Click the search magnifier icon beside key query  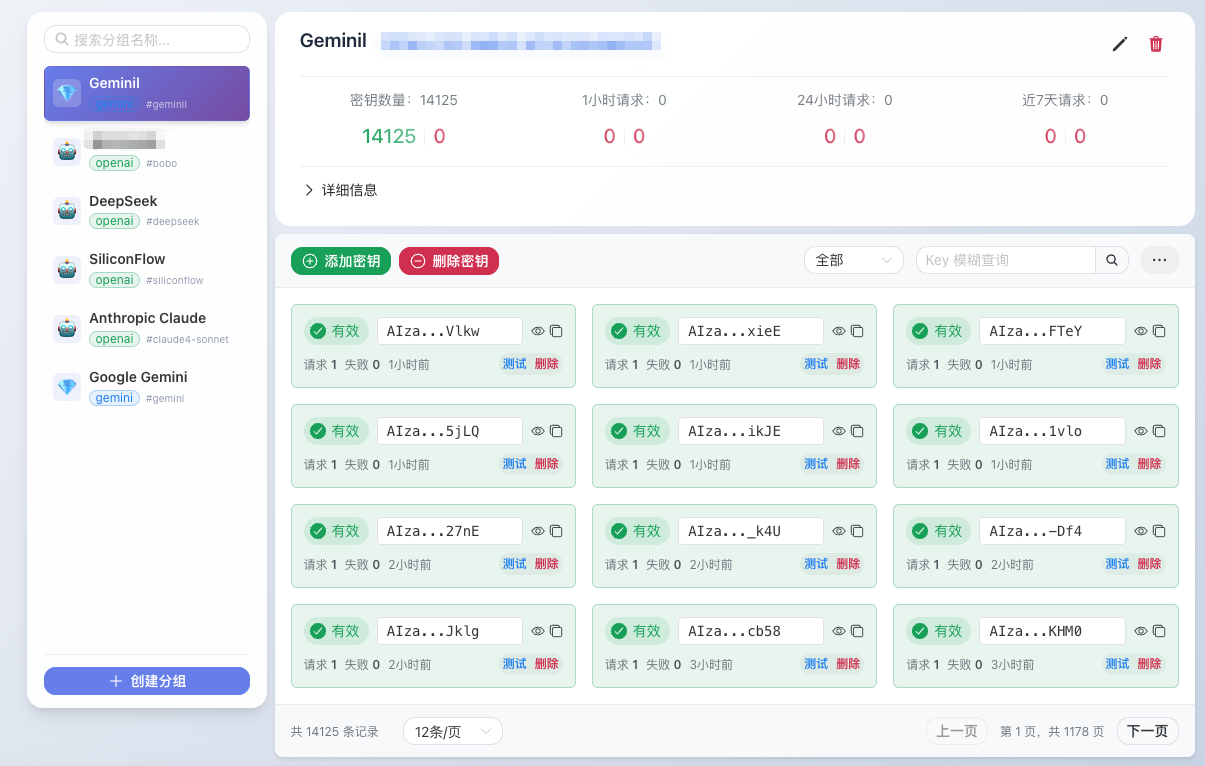click(1112, 260)
